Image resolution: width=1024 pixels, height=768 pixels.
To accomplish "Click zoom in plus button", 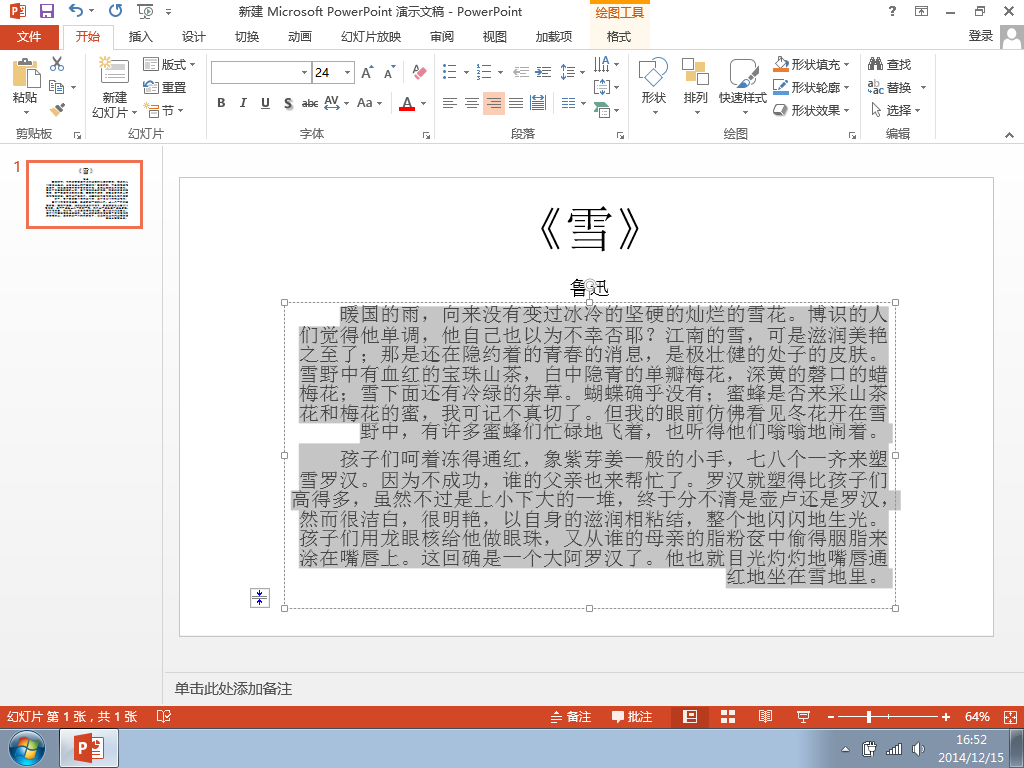I will point(946,716).
